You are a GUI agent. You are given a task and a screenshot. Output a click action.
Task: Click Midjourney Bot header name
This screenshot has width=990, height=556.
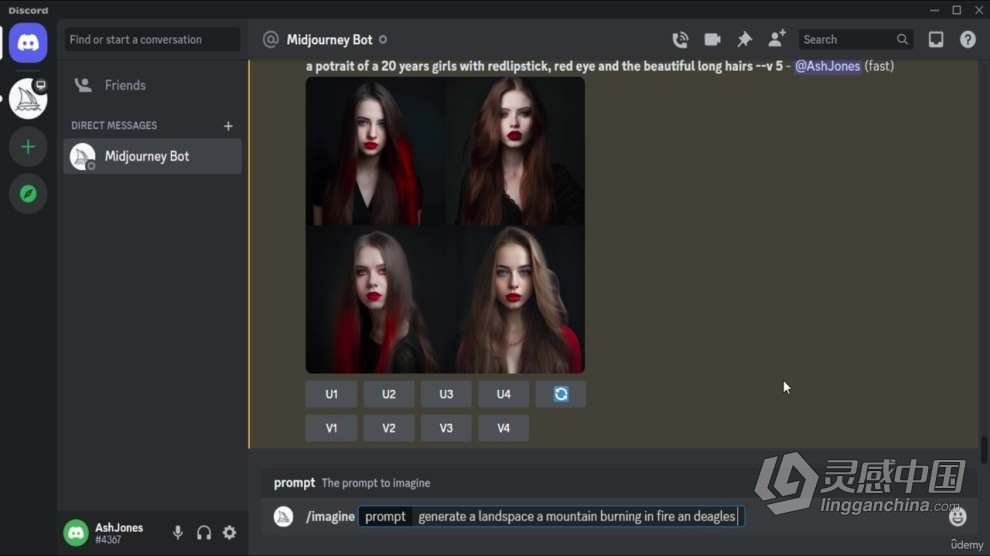pos(330,40)
